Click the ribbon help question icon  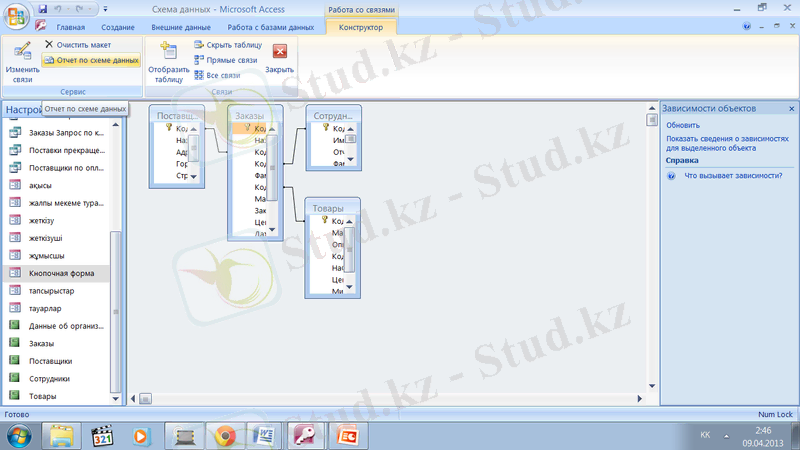[x=746, y=26]
